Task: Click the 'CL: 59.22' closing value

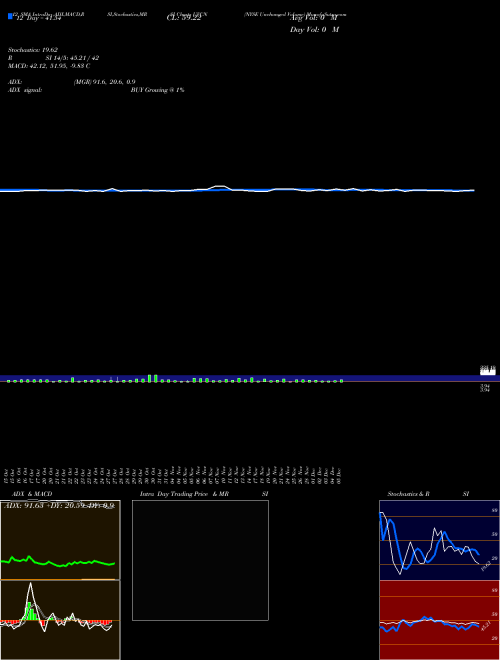Action: [x=184, y=19]
